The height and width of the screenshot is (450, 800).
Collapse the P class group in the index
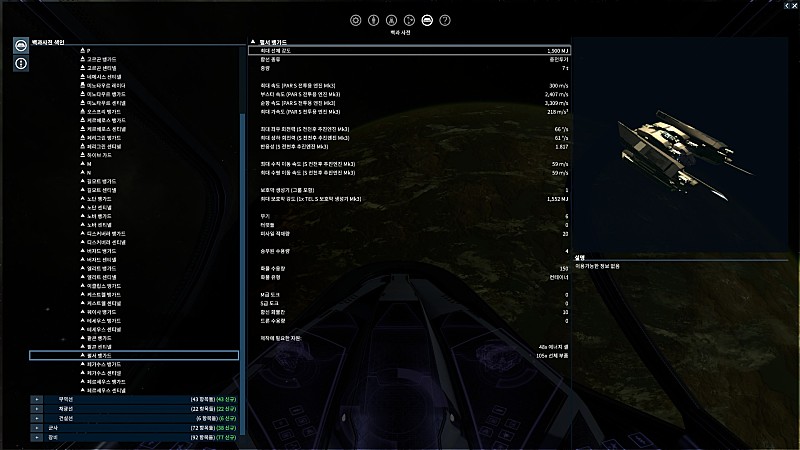pyautogui.click(x=83, y=51)
